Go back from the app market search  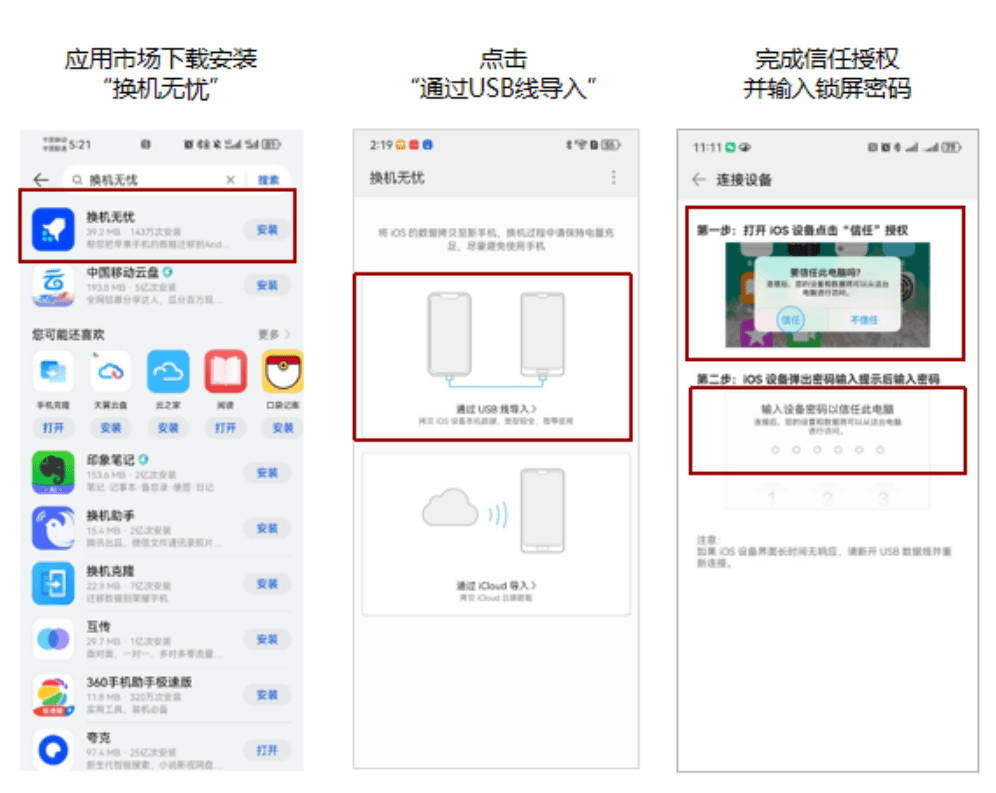41,180
